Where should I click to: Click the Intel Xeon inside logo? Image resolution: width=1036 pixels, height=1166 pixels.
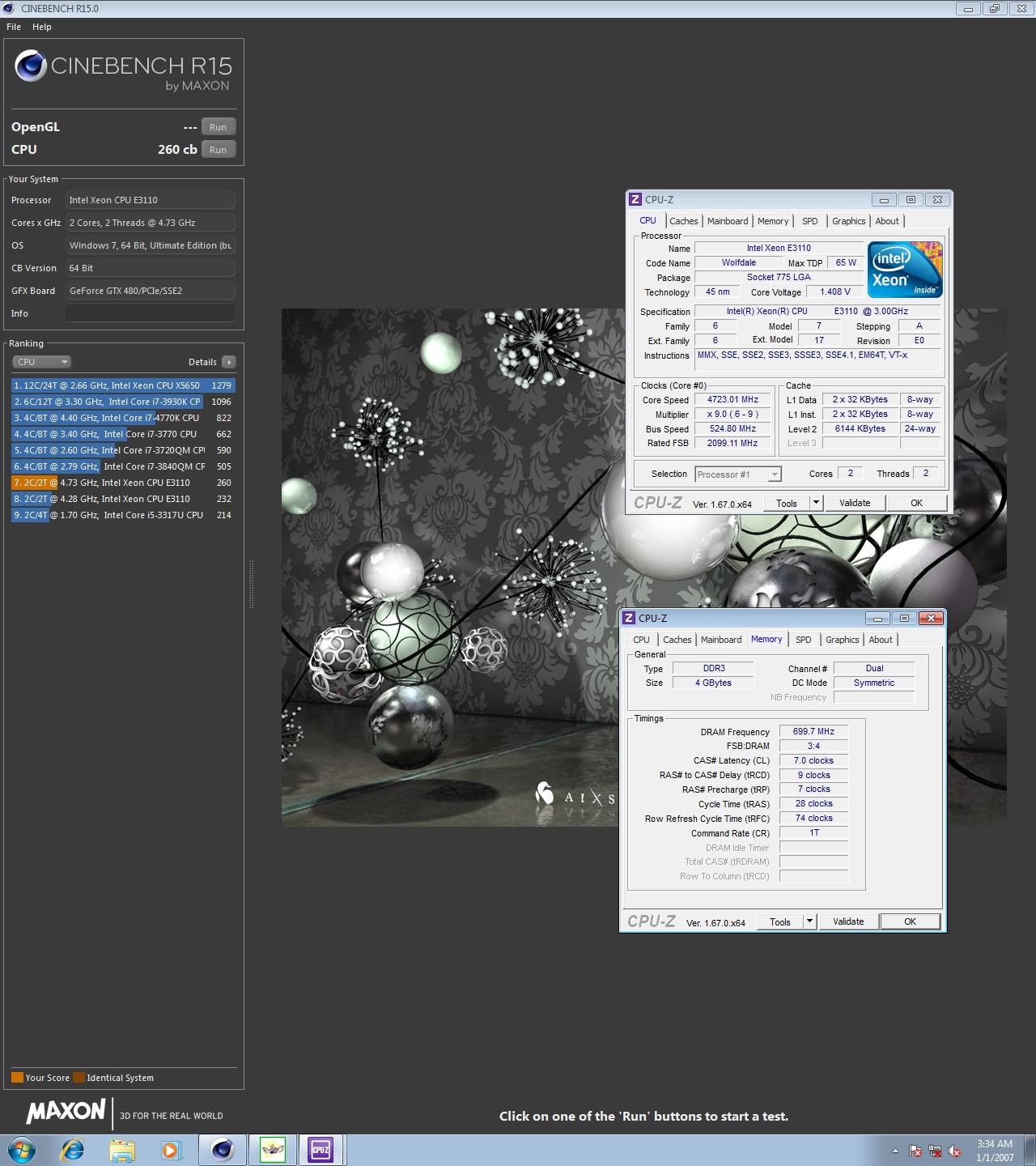[x=905, y=270]
